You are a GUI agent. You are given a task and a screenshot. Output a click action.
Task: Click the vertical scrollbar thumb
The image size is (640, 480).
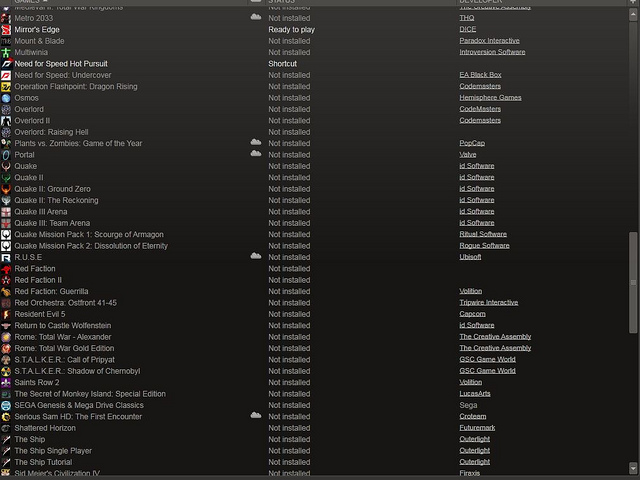(x=633, y=283)
